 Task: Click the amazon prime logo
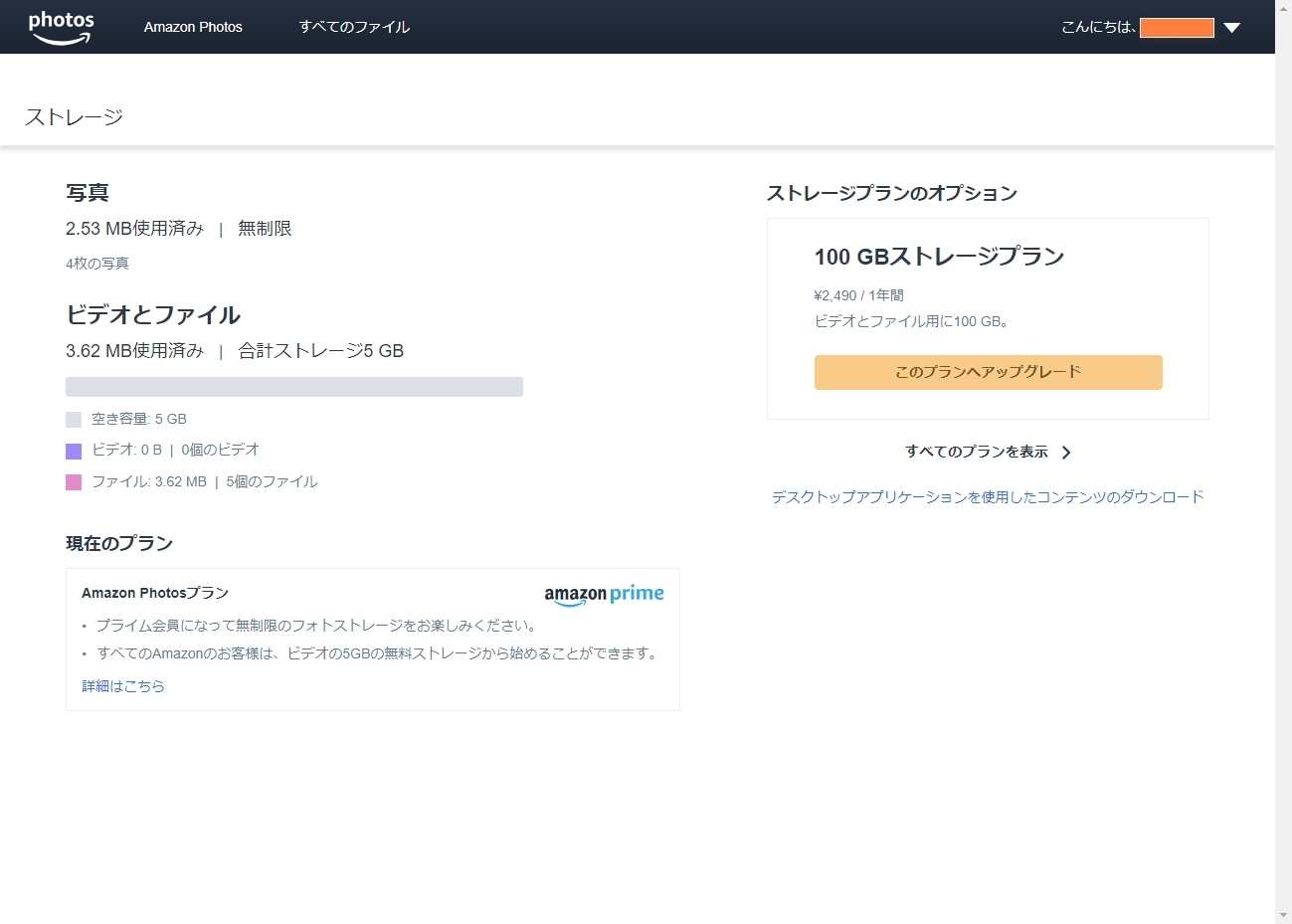click(604, 595)
